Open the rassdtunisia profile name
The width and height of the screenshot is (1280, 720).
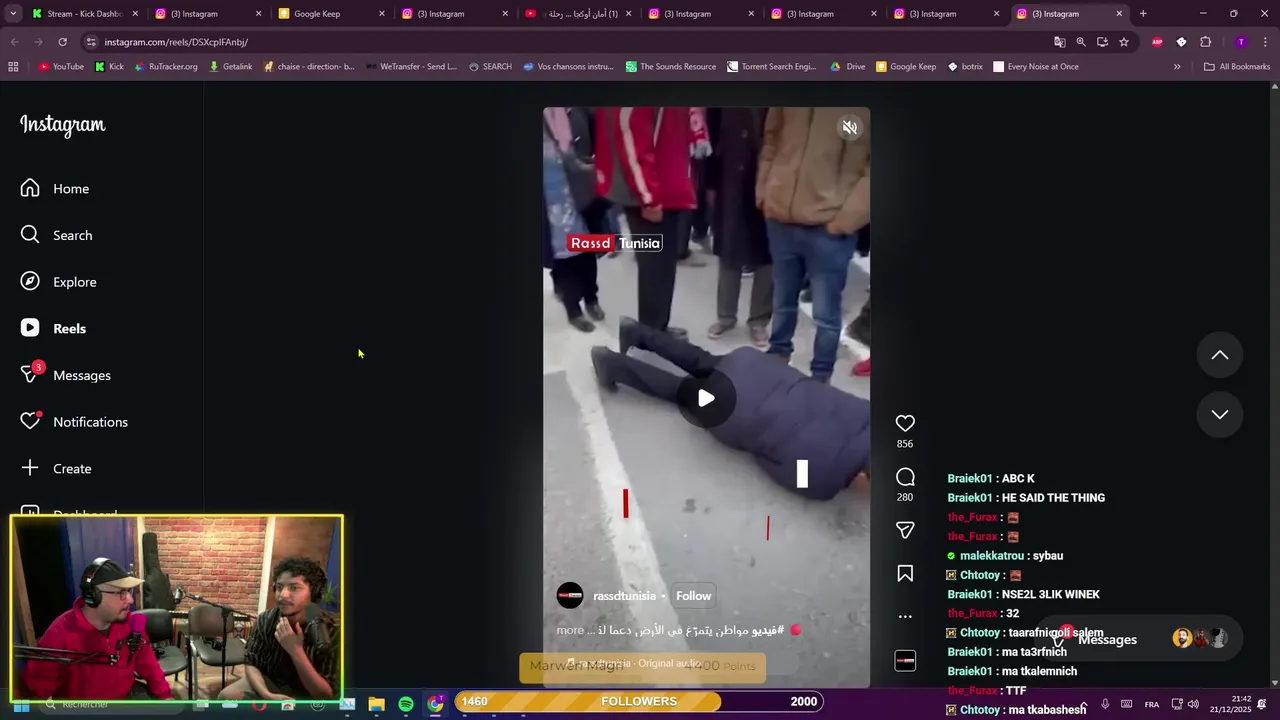[624, 596]
